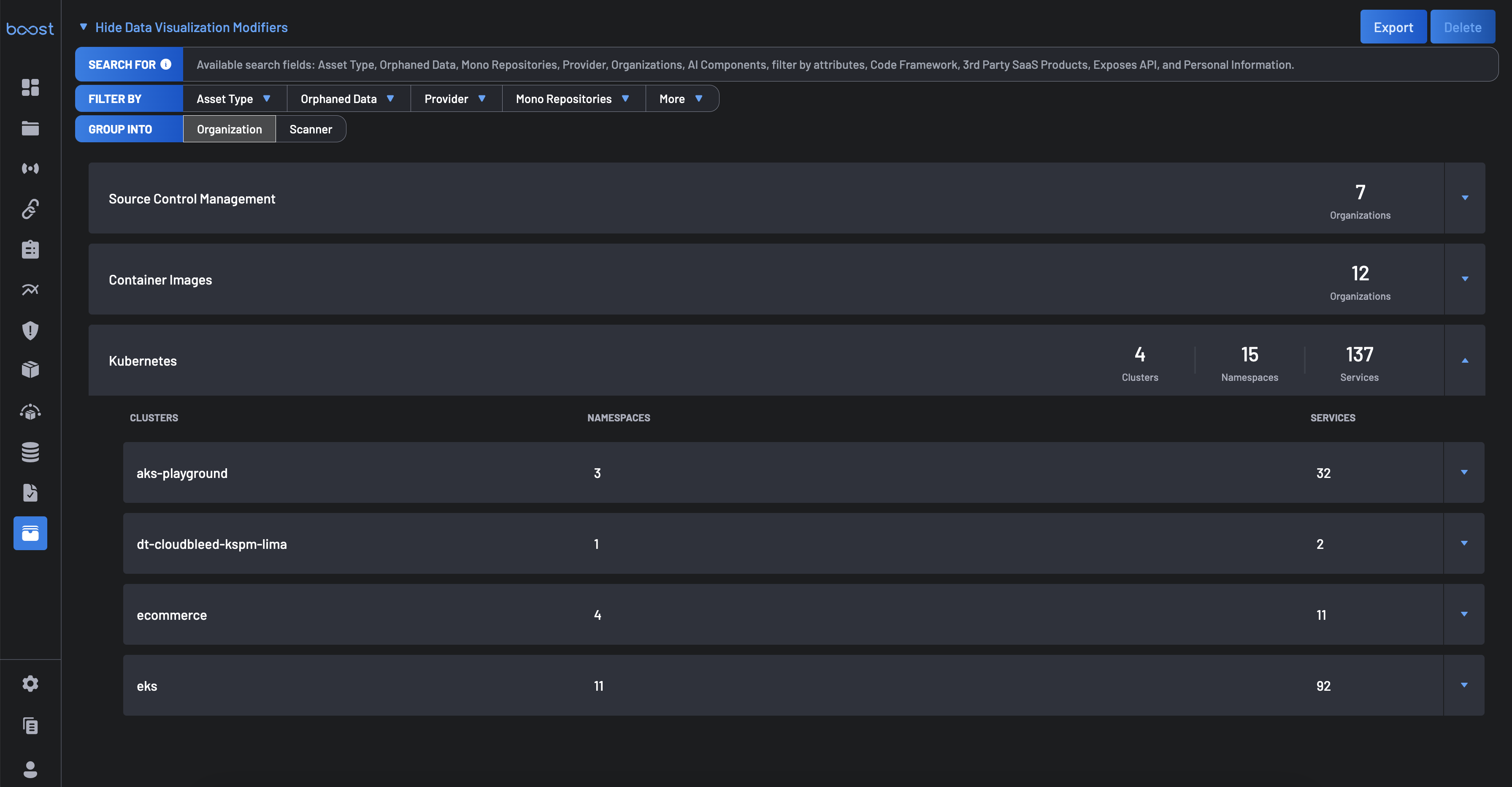Screen dimensions: 1512x787
Task: Expand the eks cluster row
Action: [1464, 685]
